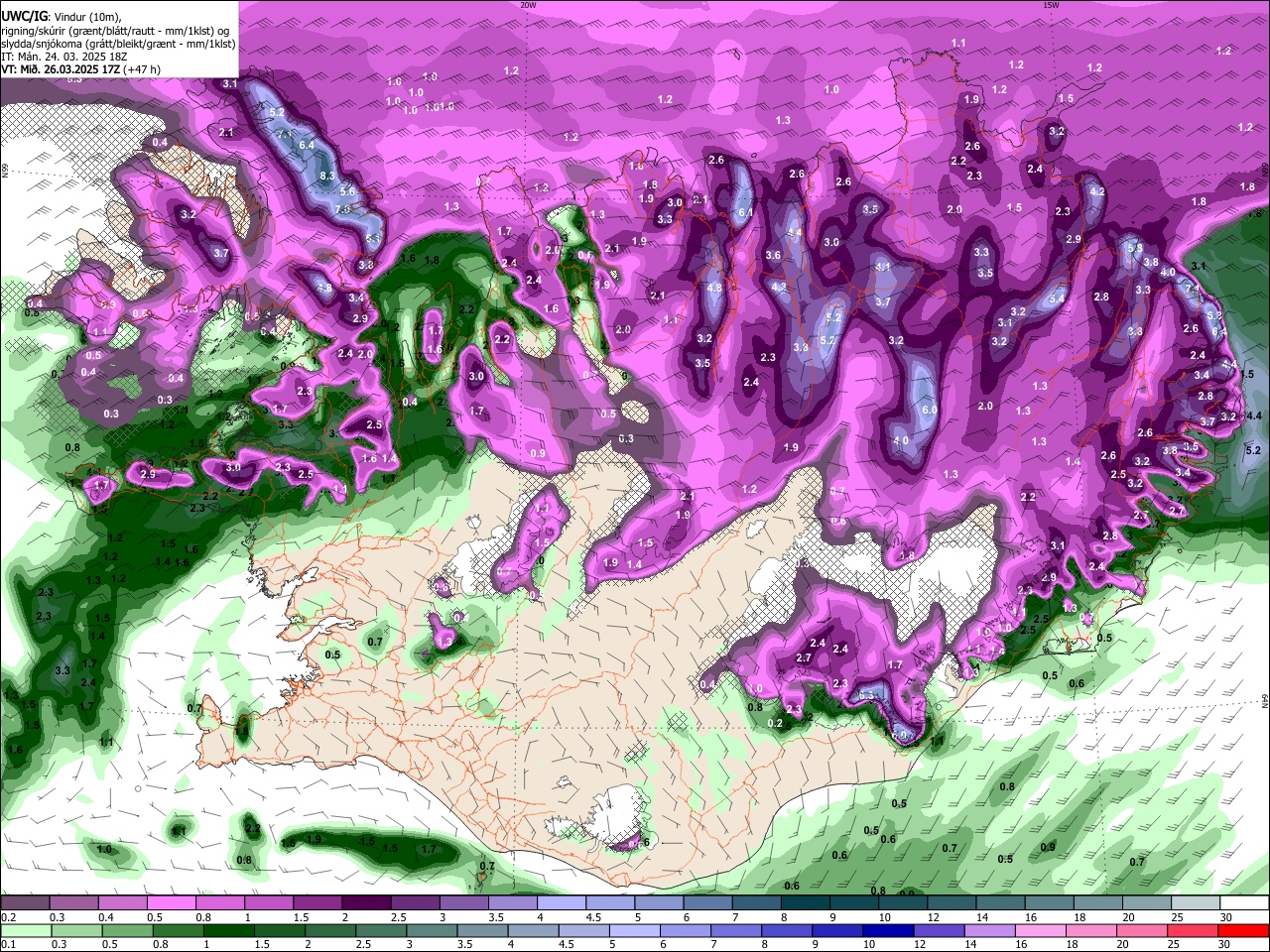Click the light periwinkle 4 snow legend swatch
Screen dimensions: 1270x952
tap(562, 902)
